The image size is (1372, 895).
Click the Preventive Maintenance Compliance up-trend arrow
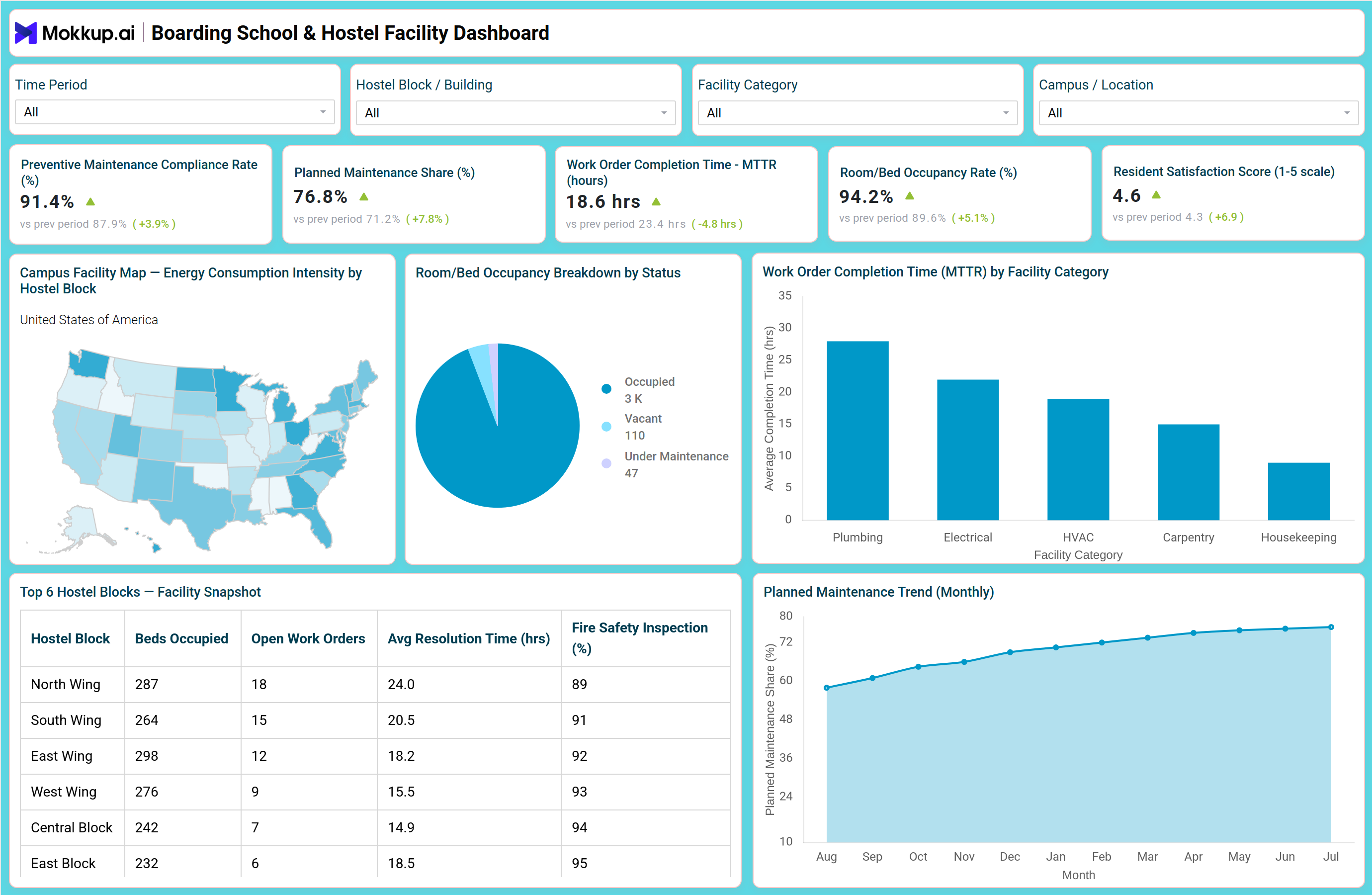pyautogui.click(x=90, y=202)
